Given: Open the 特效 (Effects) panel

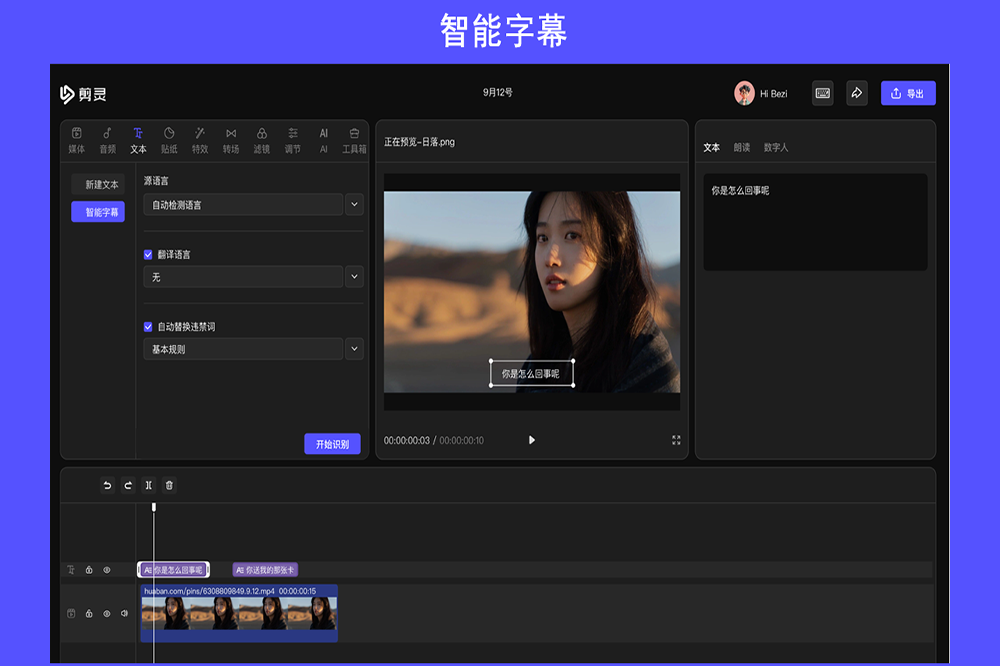Looking at the screenshot, I should point(200,140).
